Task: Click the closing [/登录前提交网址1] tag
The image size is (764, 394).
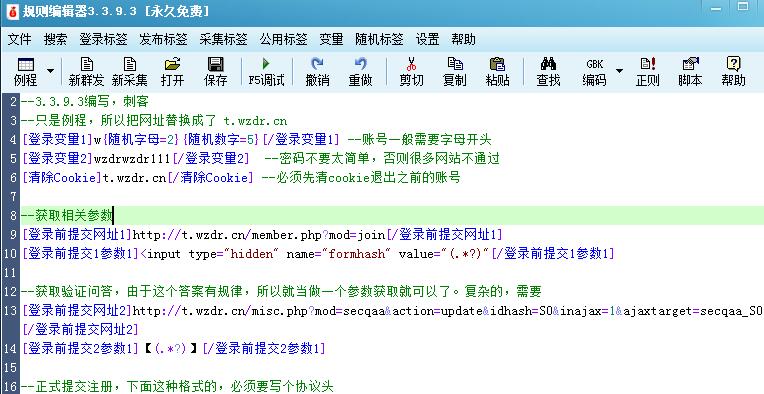Action: tap(444, 235)
